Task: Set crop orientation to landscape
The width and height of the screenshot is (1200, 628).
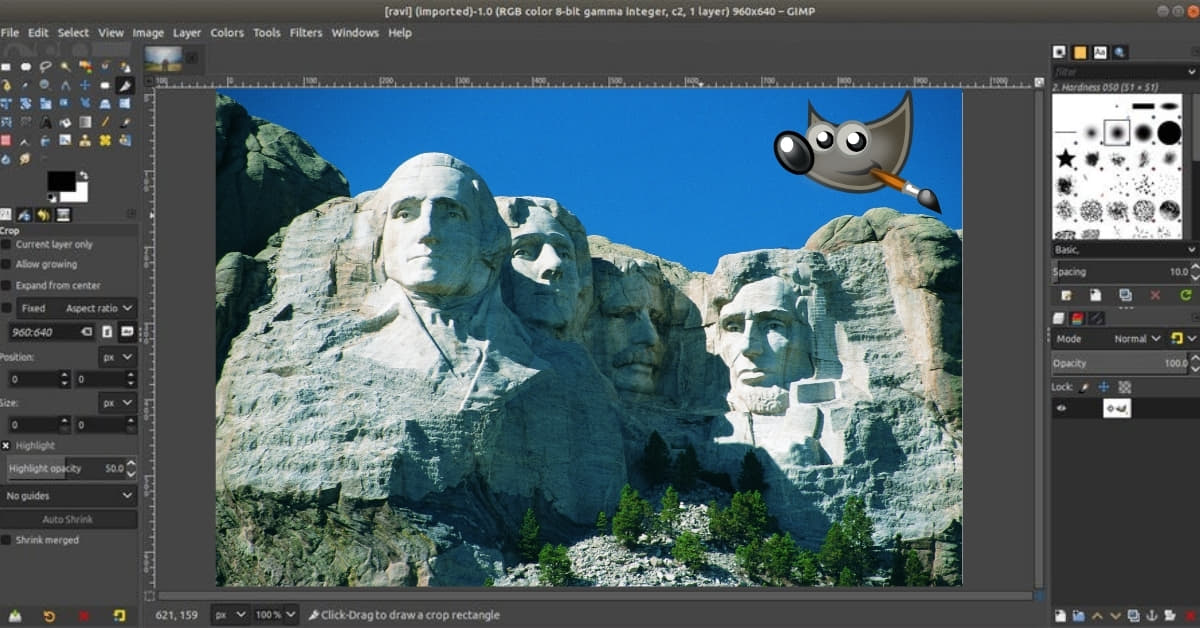Action: click(127, 331)
